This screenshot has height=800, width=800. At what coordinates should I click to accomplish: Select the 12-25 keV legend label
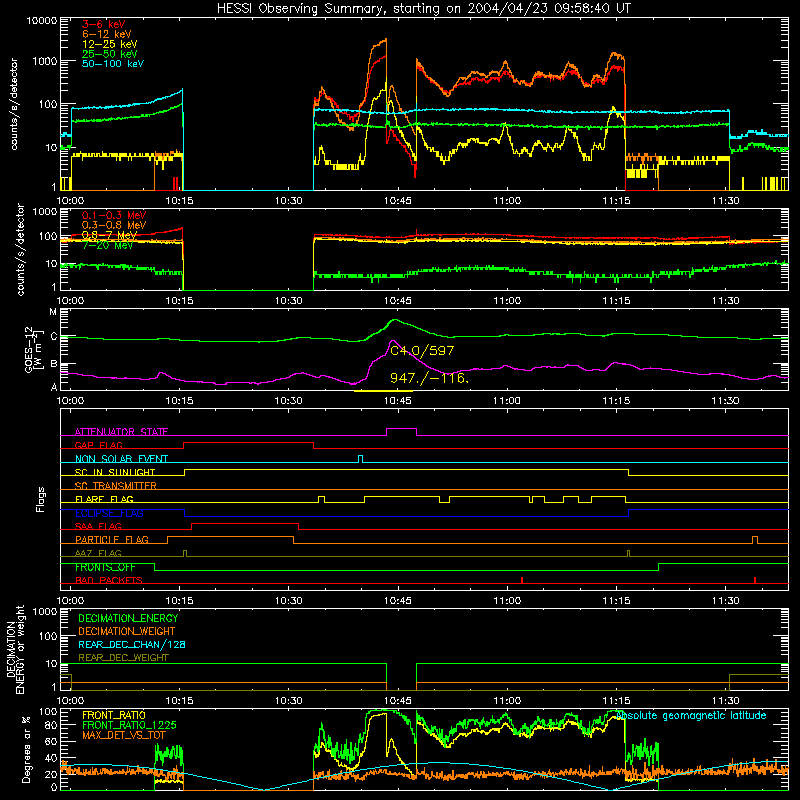(x=110, y=44)
